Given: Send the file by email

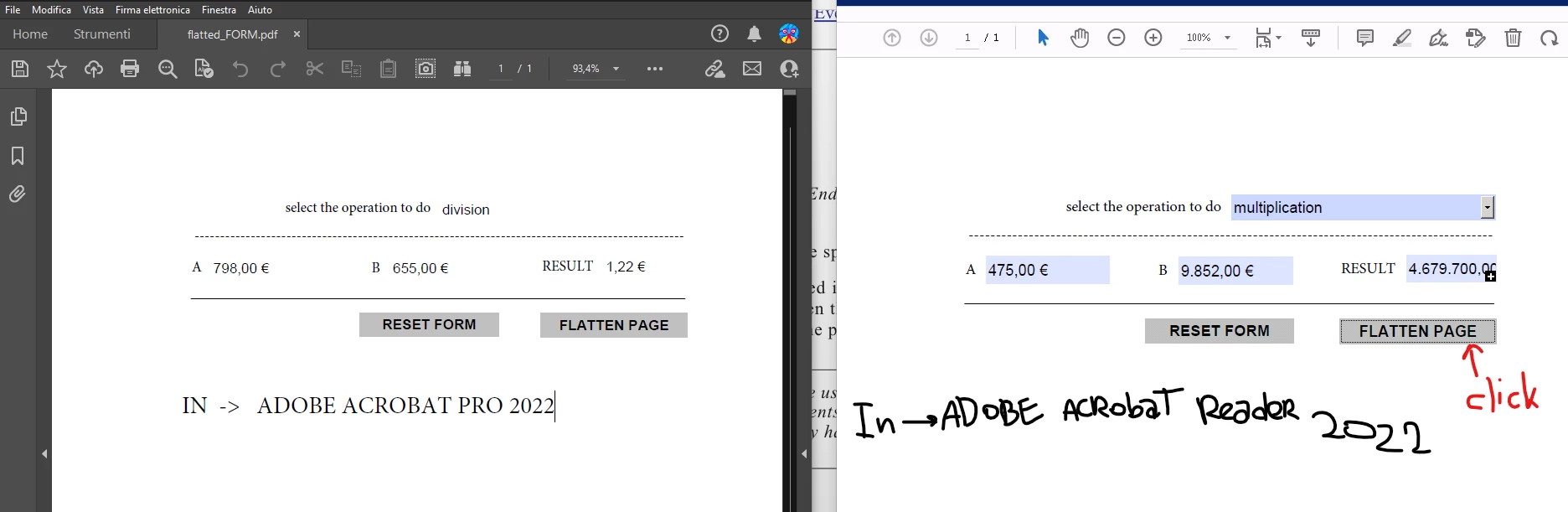Looking at the screenshot, I should (752, 69).
